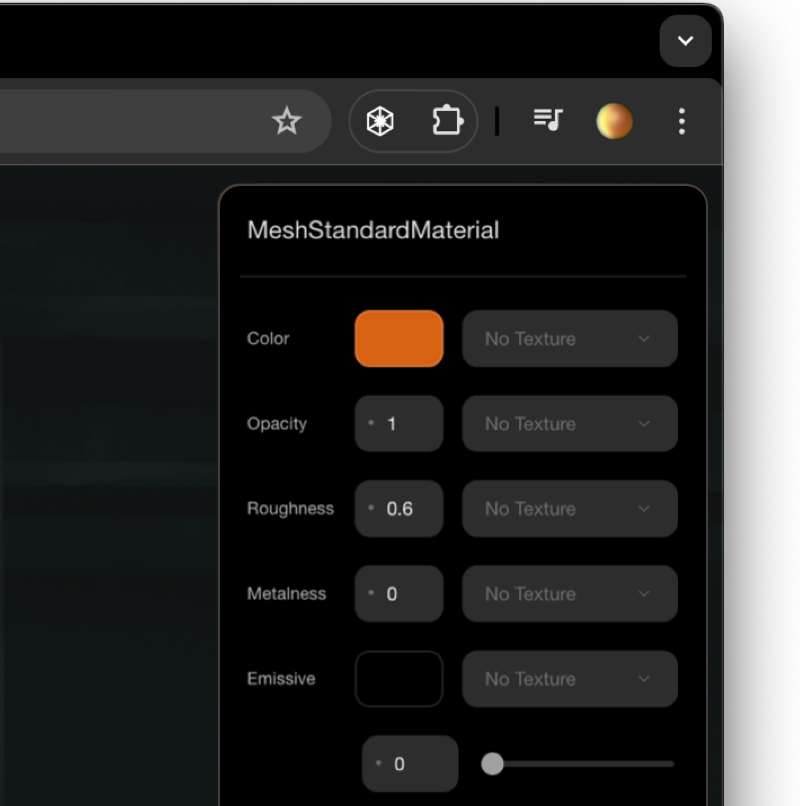Open the Opacity No Texture dropdown
800x806 pixels.
pyautogui.click(x=570, y=424)
